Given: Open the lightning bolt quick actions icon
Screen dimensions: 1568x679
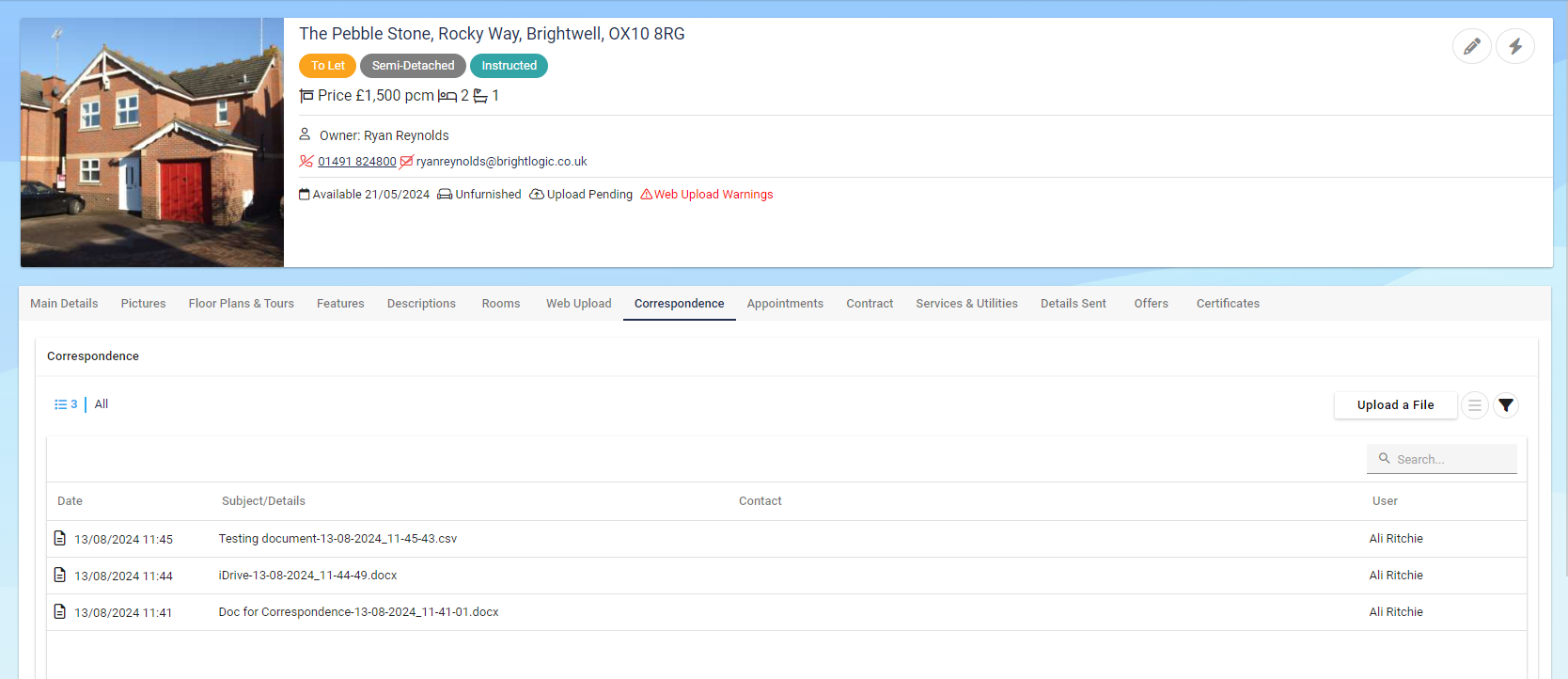Looking at the screenshot, I should tap(1515, 46).
